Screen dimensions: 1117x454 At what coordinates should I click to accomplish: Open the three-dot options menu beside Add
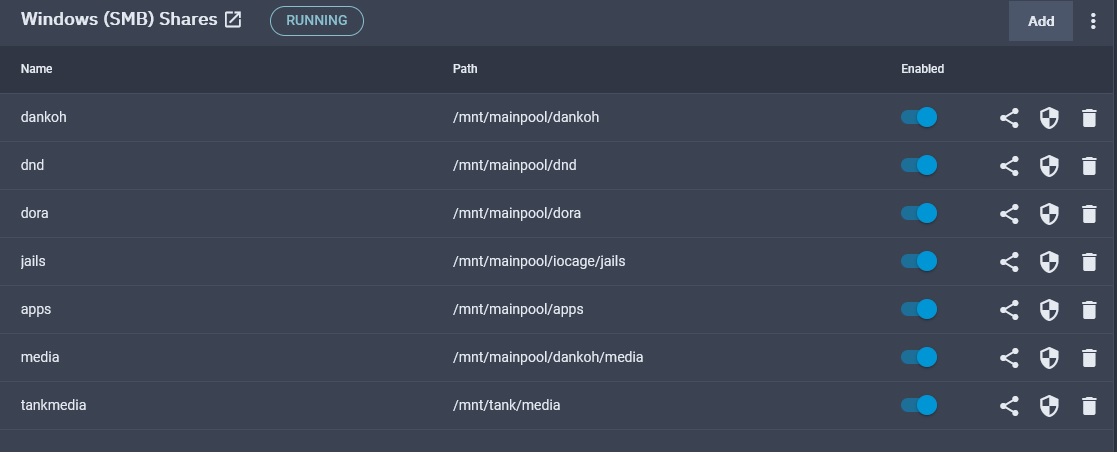point(1093,21)
